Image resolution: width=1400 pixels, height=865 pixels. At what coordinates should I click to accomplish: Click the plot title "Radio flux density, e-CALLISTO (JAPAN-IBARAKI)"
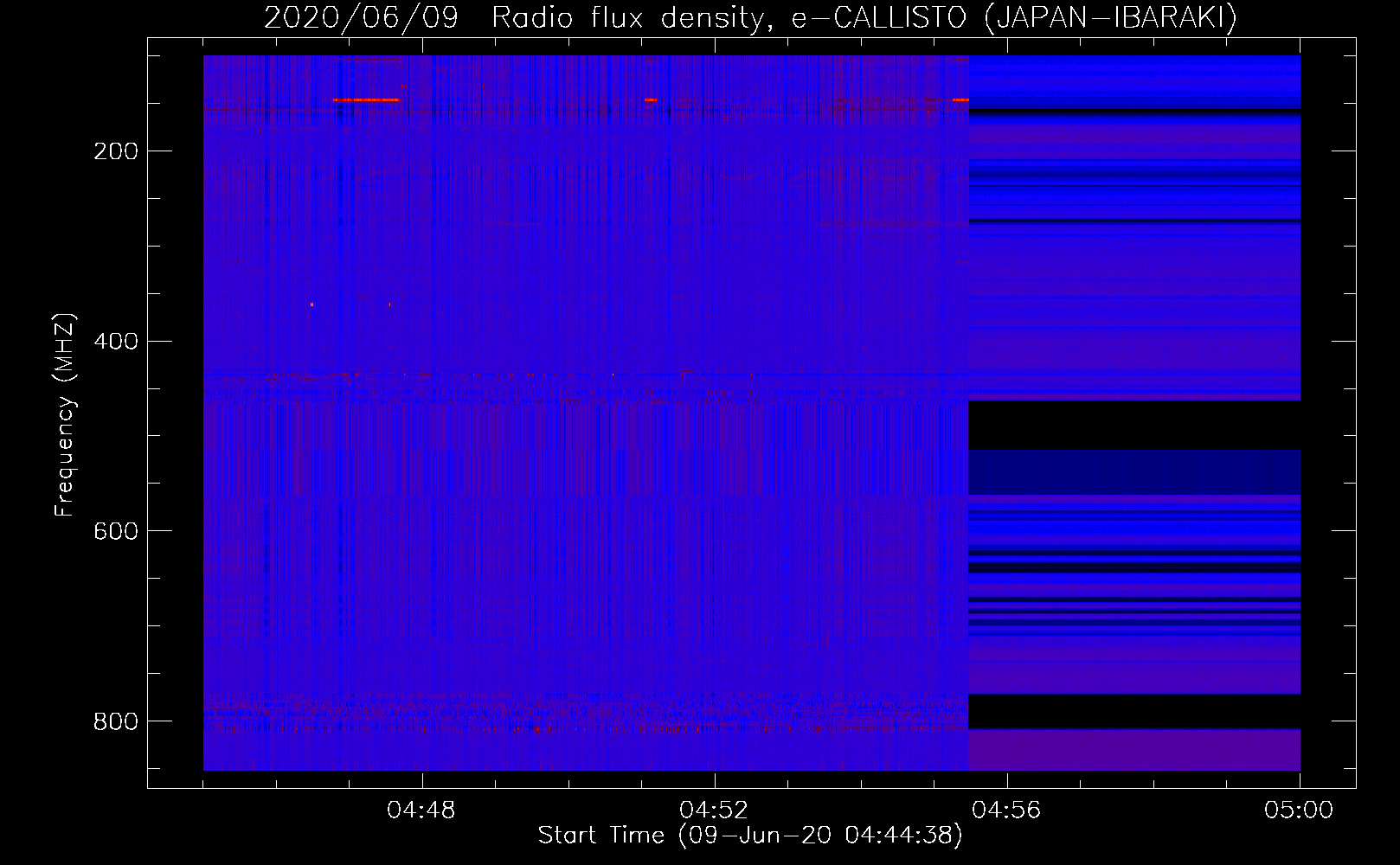[x=864, y=17]
